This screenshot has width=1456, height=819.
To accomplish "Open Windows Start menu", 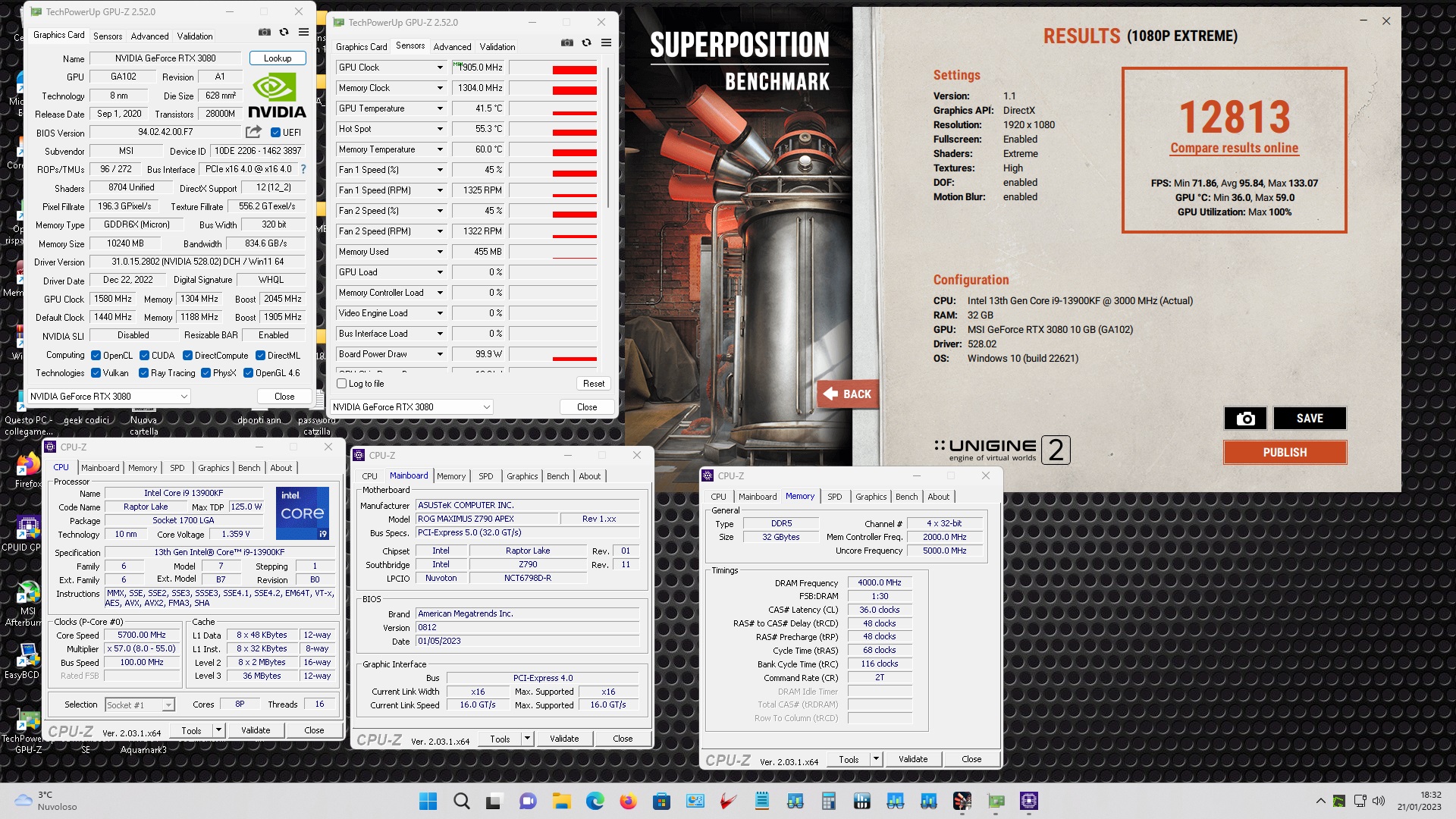I will pyautogui.click(x=428, y=801).
